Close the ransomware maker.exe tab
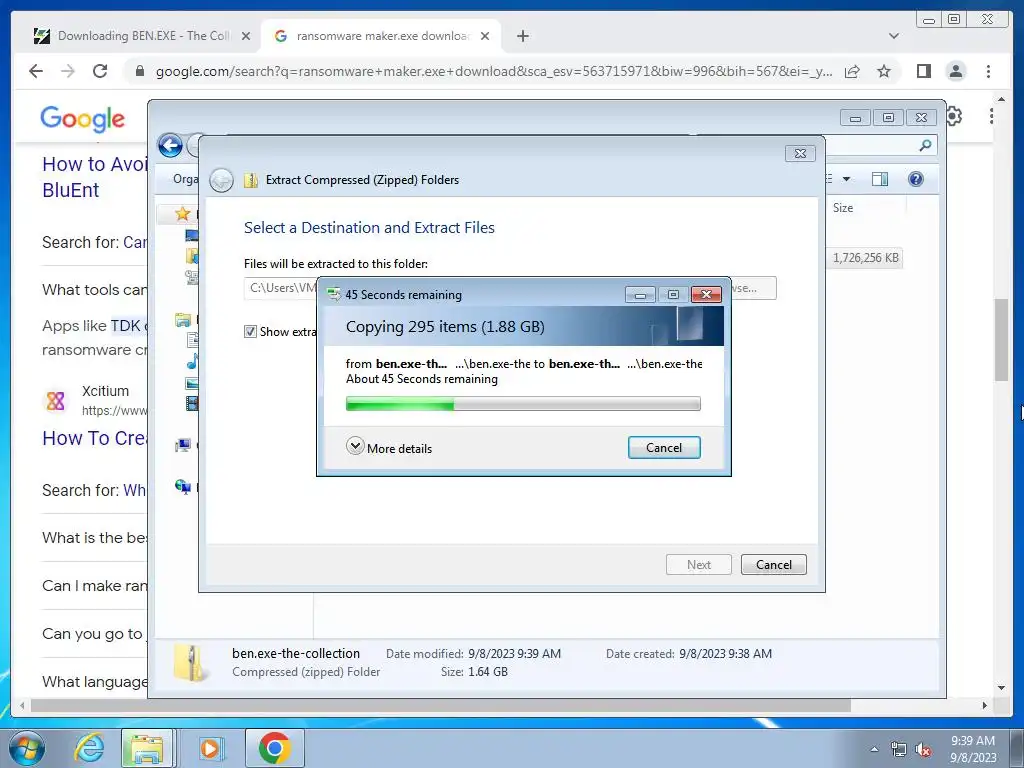Screen dimensions: 1024x768 tap(485, 36)
